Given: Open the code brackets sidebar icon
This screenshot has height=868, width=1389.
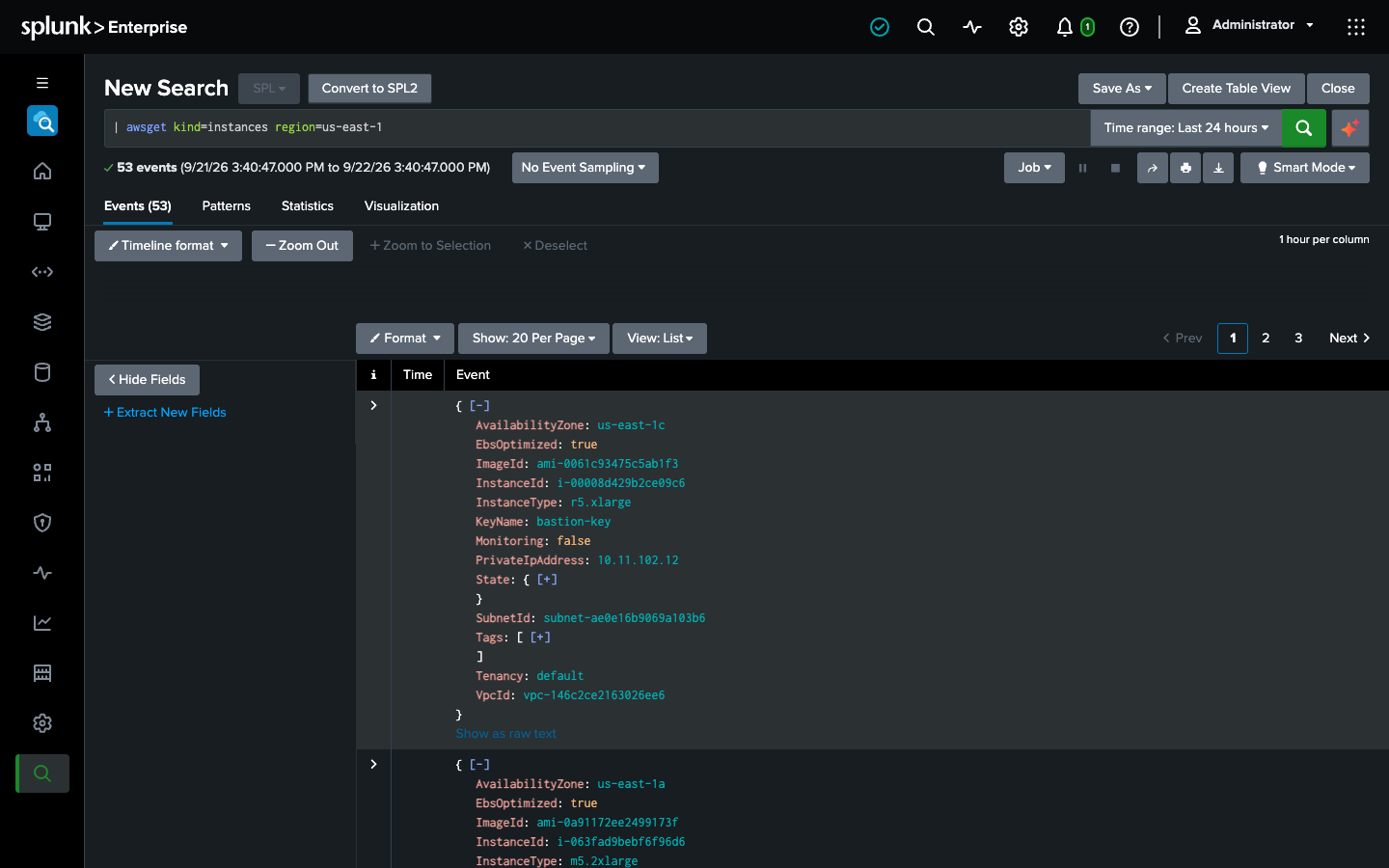Looking at the screenshot, I should point(42,272).
